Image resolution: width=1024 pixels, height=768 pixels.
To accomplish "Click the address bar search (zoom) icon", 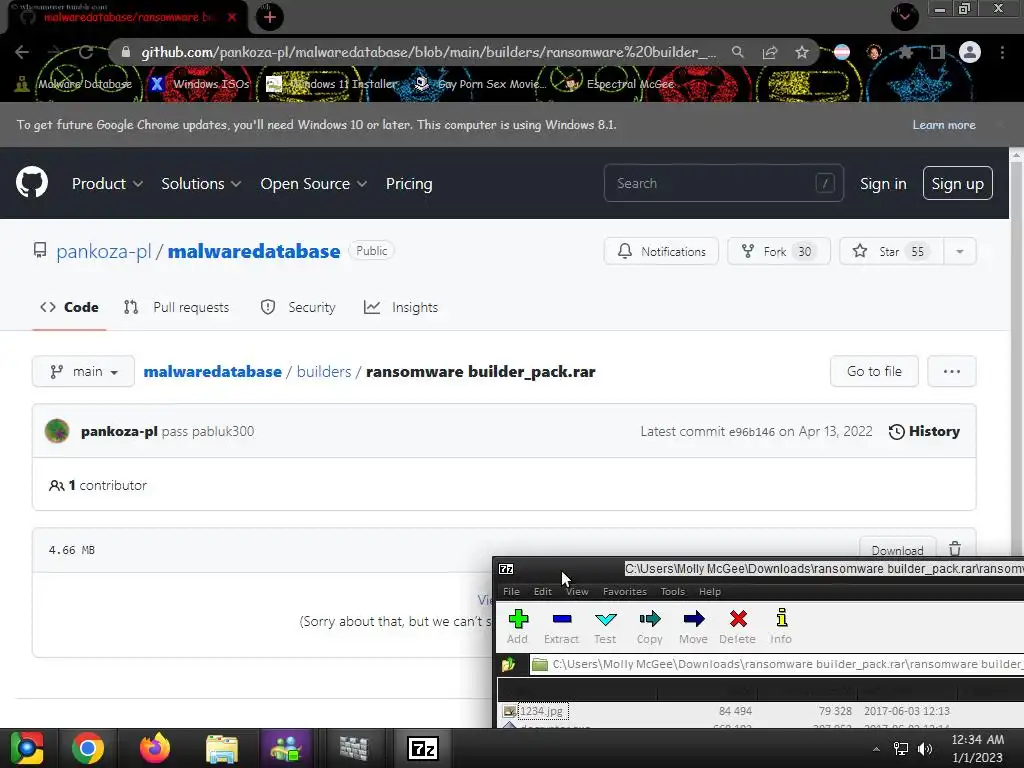I will click(737, 52).
